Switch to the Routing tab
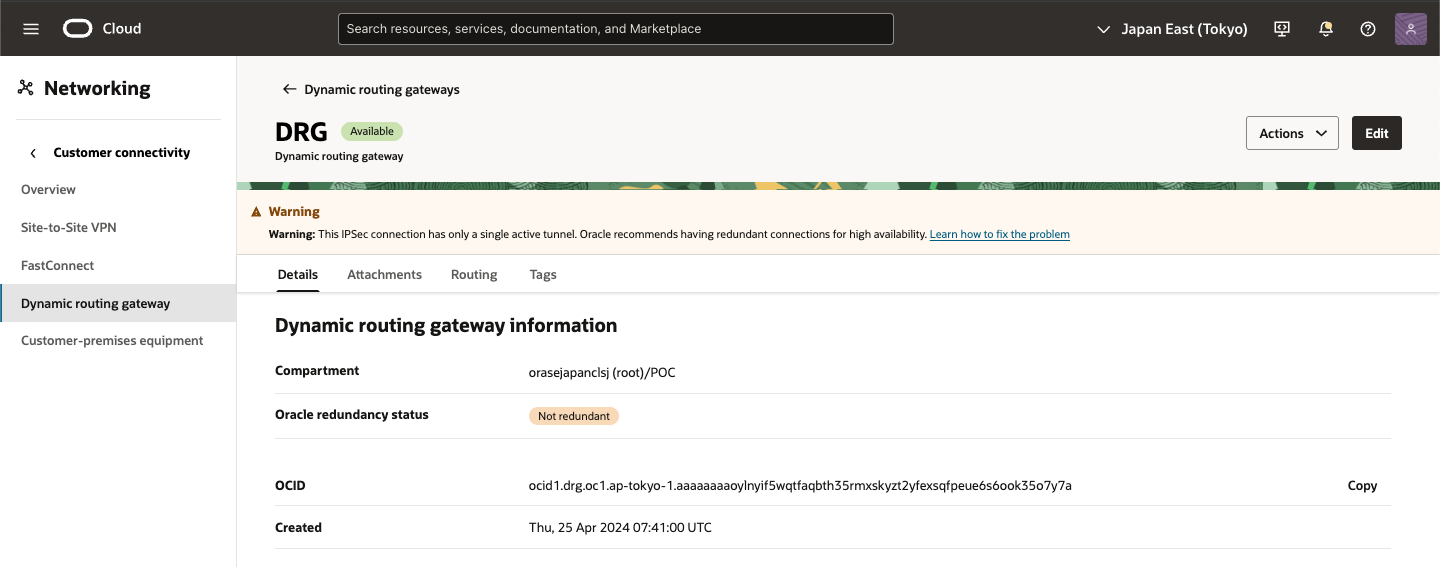 (x=474, y=274)
